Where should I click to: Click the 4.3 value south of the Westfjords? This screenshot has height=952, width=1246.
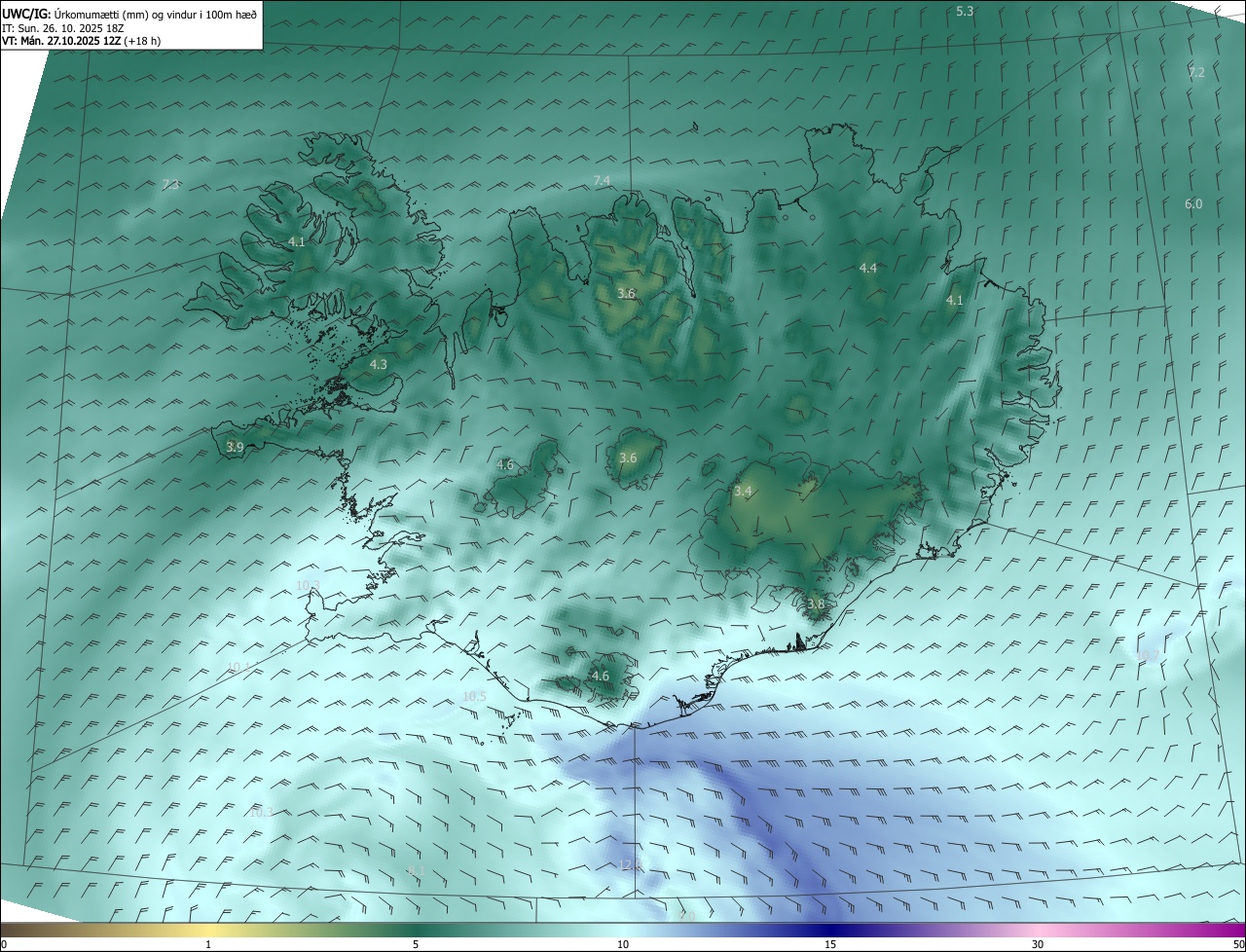pyautogui.click(x=379, y=365)
